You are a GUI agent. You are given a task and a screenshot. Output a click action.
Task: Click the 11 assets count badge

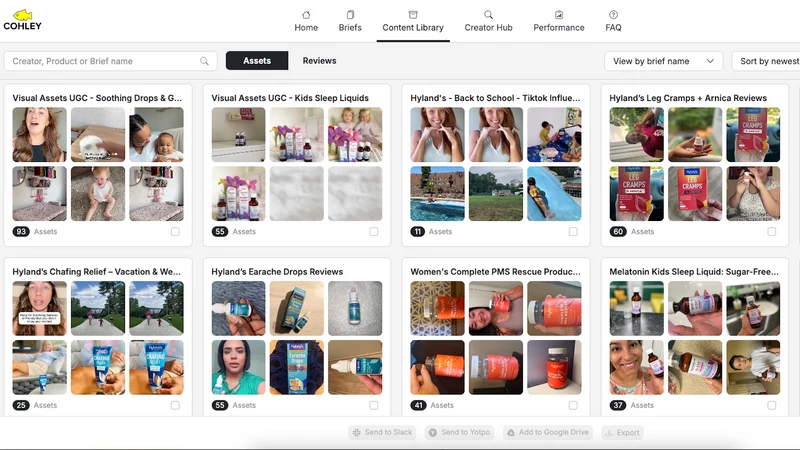417,232
